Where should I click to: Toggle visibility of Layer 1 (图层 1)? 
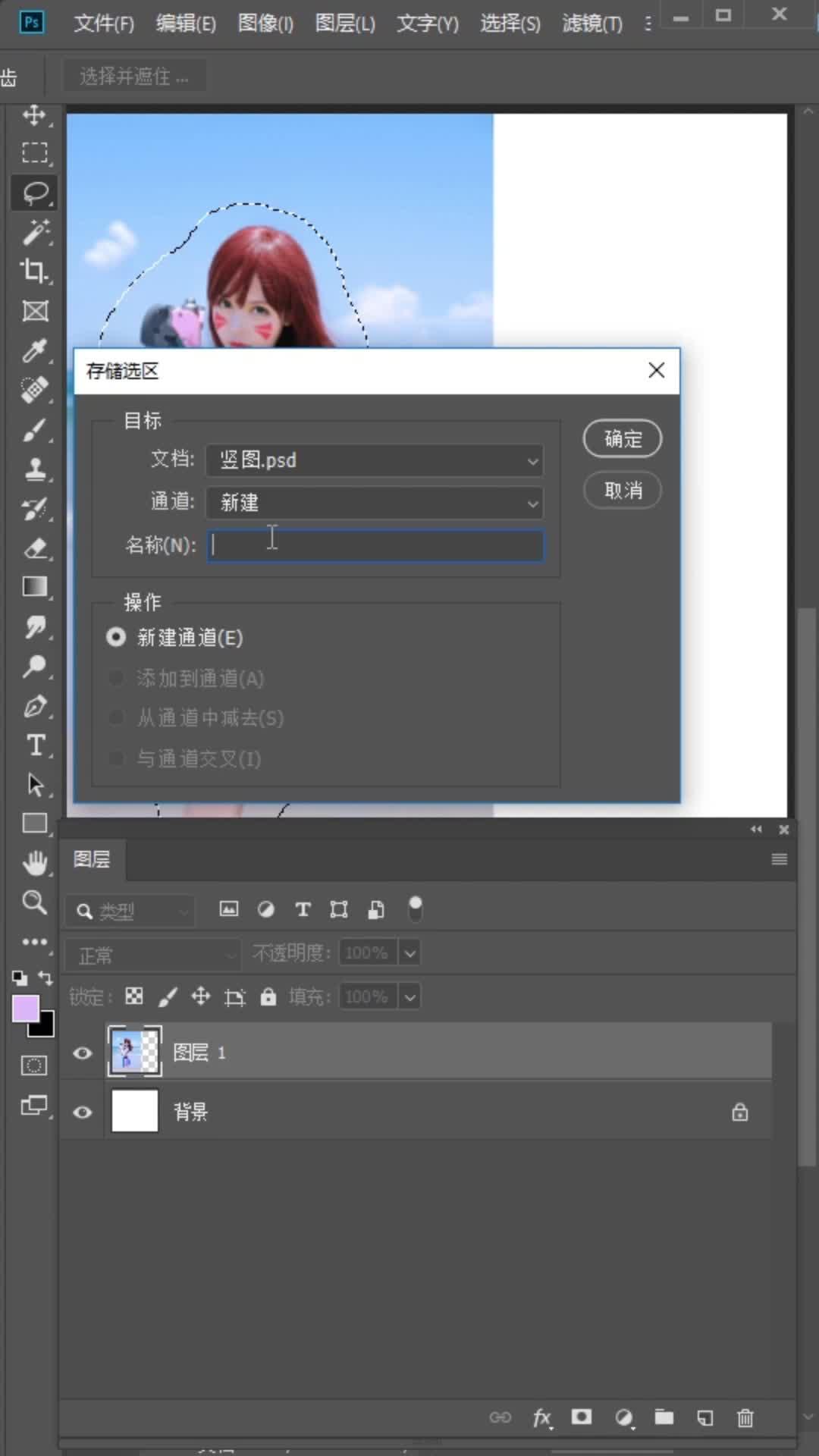(83, 1053)
